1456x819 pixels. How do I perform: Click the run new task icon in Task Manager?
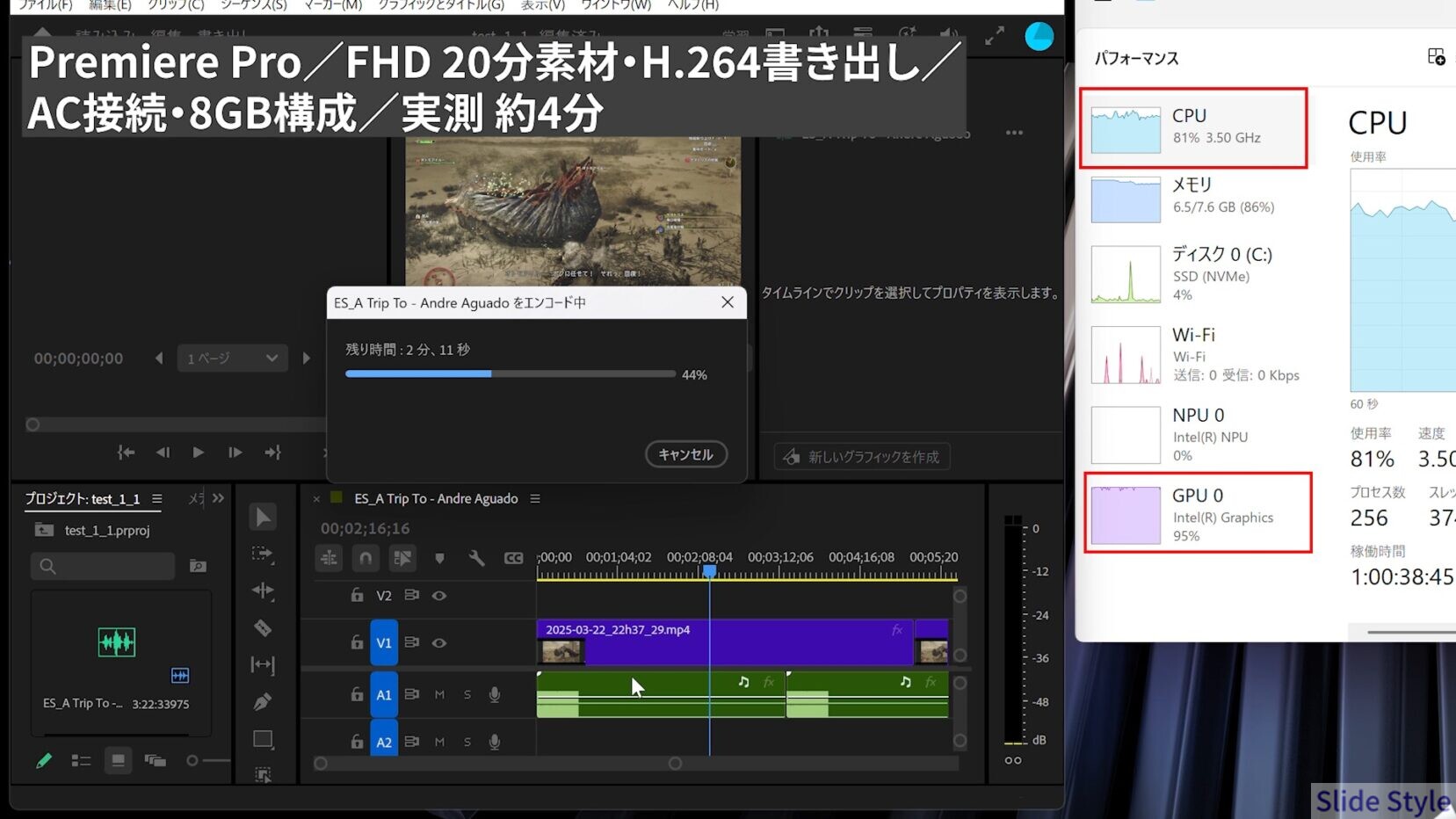coord(1437,57)
